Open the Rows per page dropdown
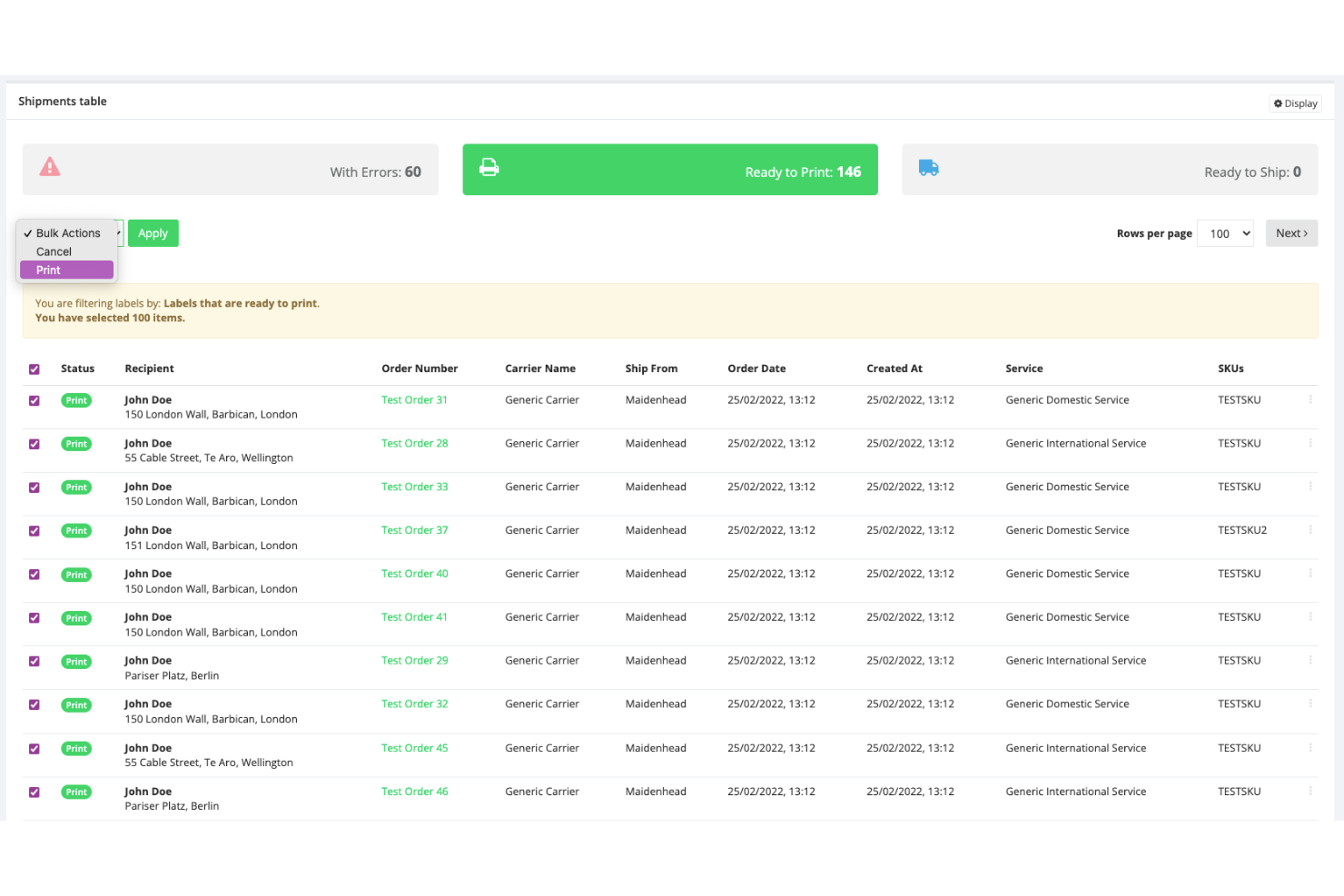The width and height of the screenshot is (1344, 896). pos(1226,233)
